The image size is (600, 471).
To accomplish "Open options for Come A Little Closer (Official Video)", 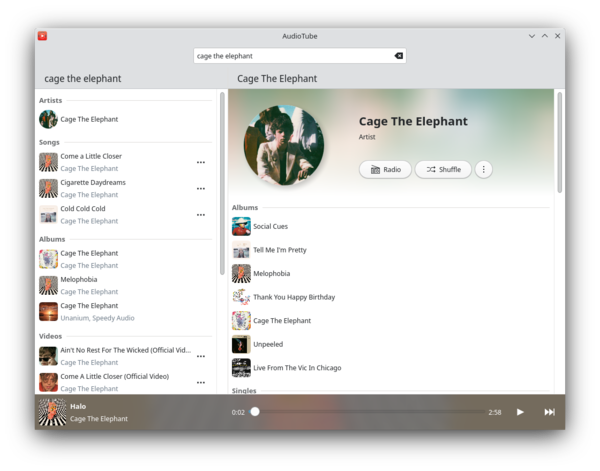I will [x=201, y=382].
